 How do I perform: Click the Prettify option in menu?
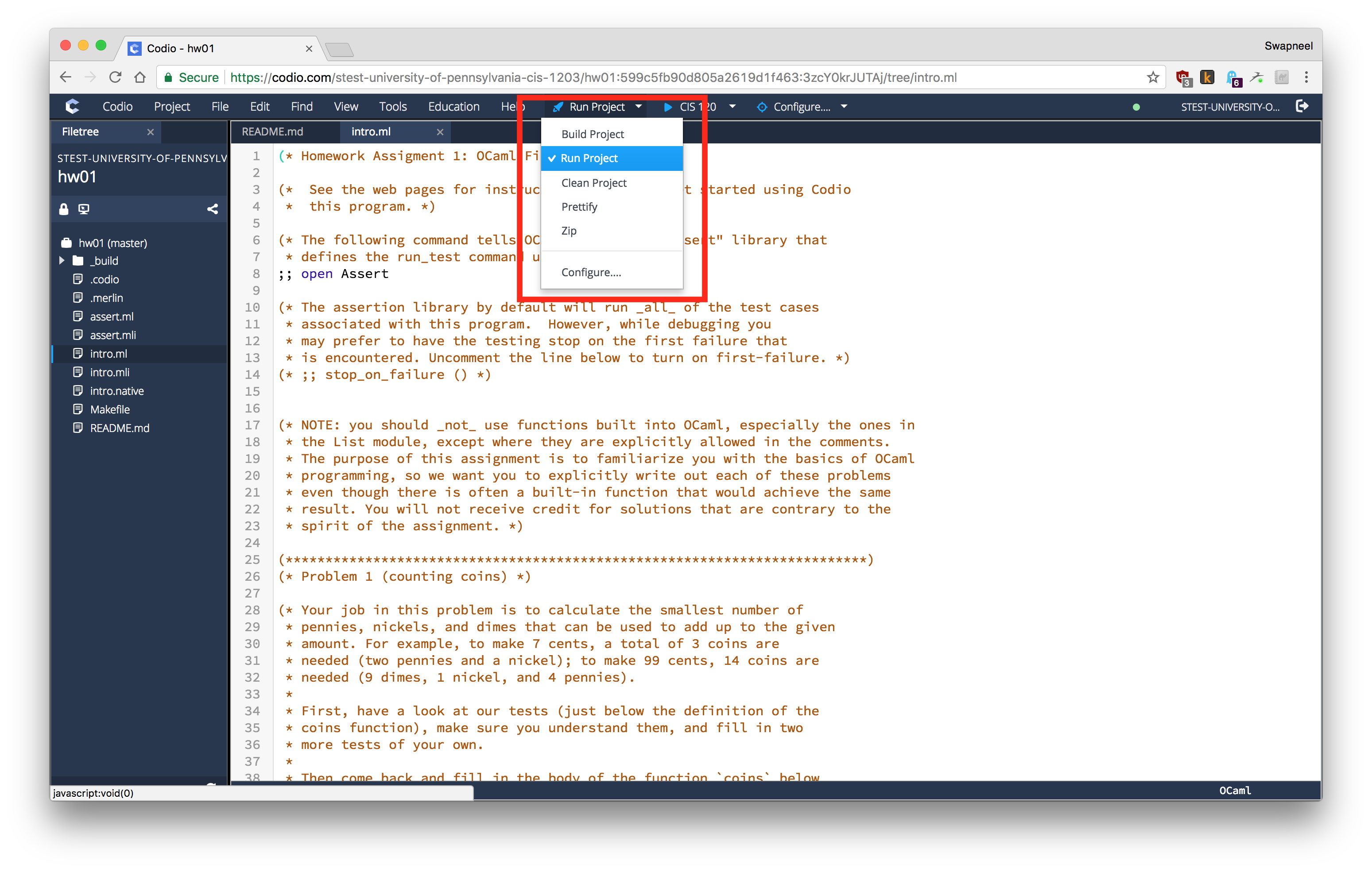point(580,206)
